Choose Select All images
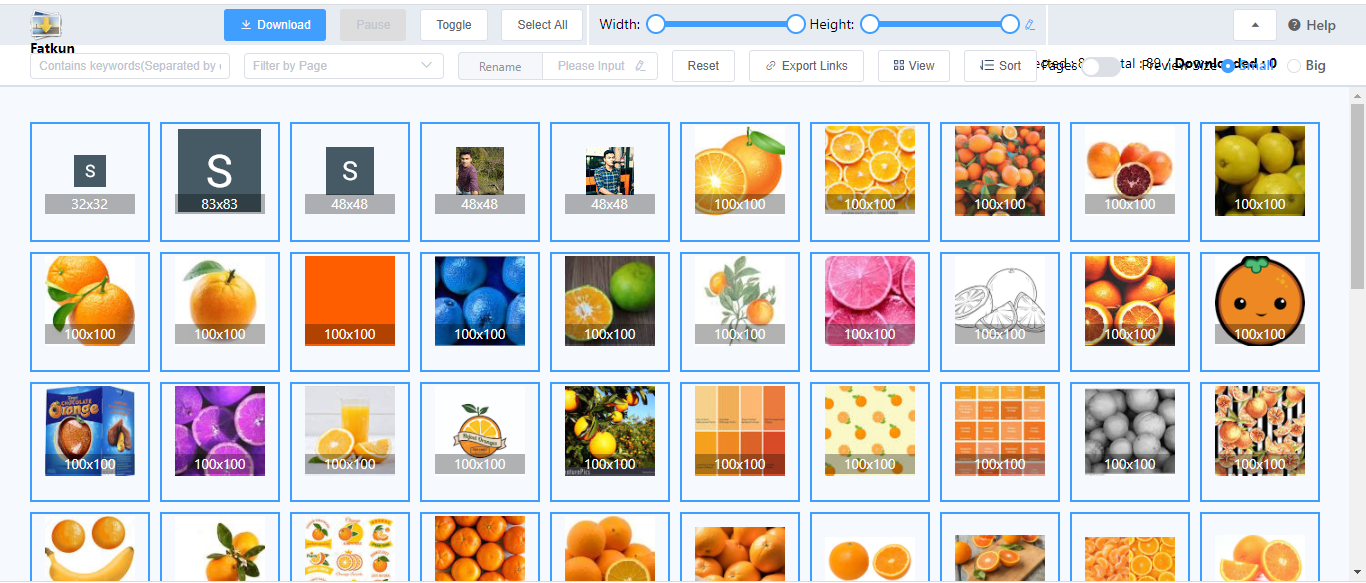The image size is (1366, 583). click(x=542, y=25)
